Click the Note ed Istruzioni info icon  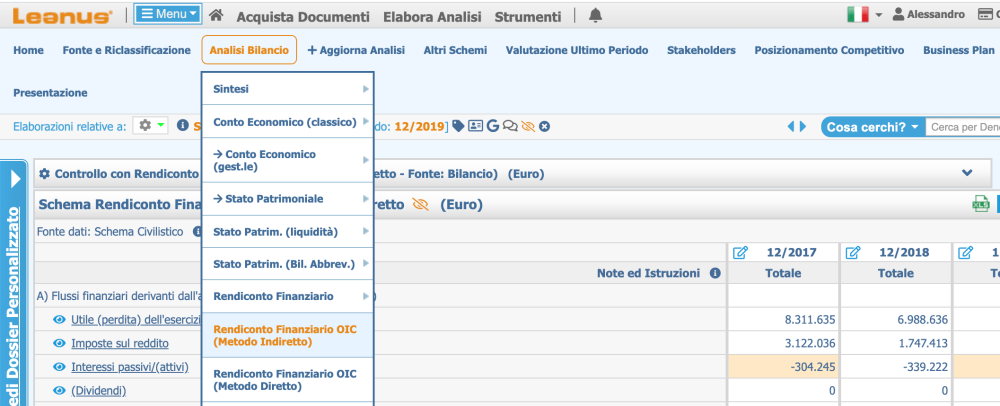tap(715, 272)
